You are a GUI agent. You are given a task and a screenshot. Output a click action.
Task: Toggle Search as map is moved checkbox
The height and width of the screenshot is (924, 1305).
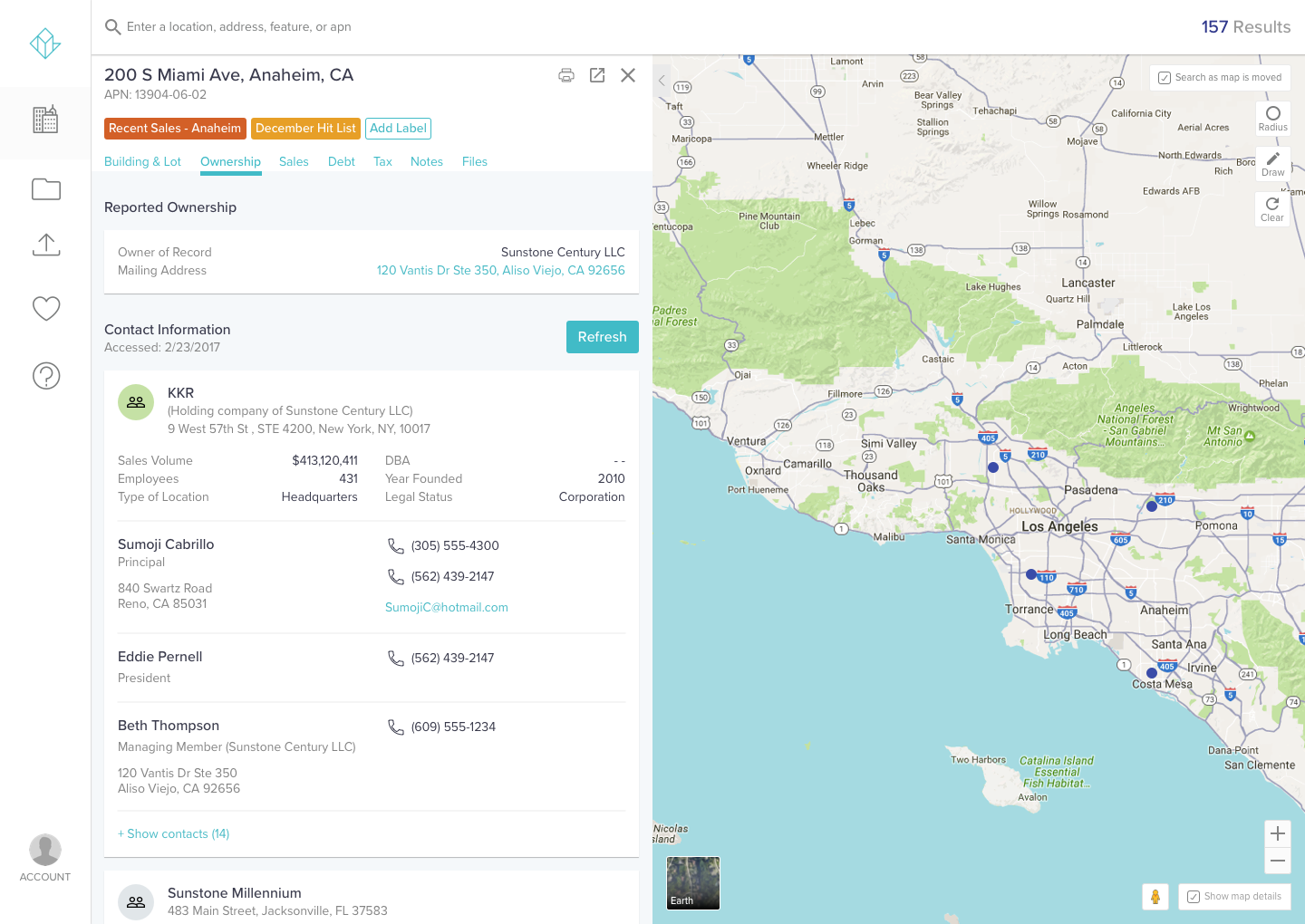[1165, 78]
